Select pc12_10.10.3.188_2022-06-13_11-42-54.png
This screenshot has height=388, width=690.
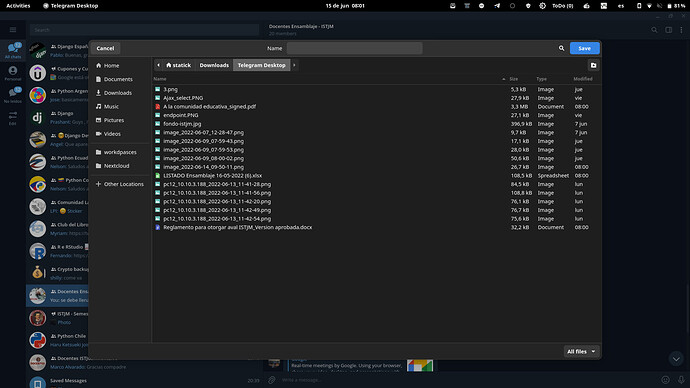pos(217,219)
